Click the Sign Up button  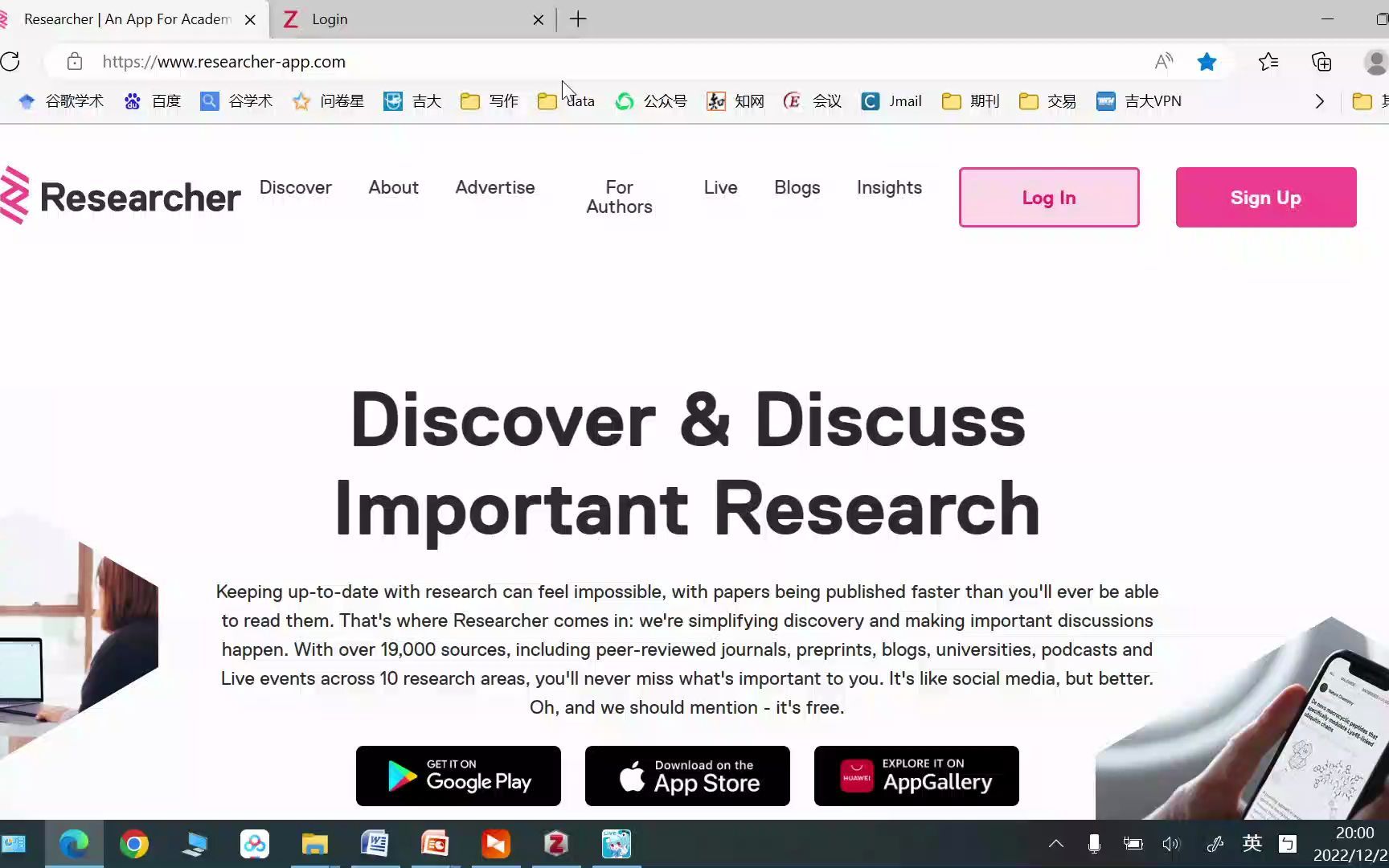pos(1265,197)
